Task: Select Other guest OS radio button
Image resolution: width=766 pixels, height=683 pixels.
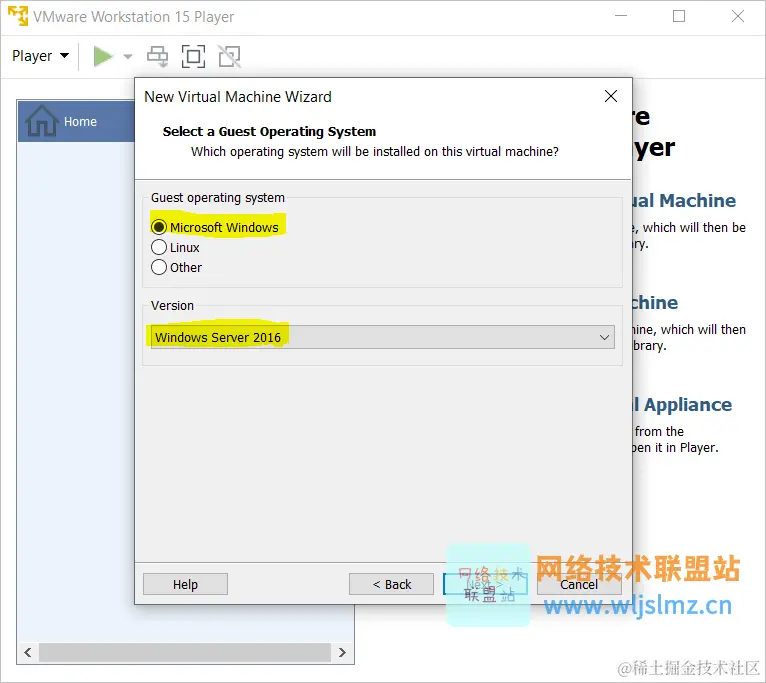Action: tap(159, 267)
